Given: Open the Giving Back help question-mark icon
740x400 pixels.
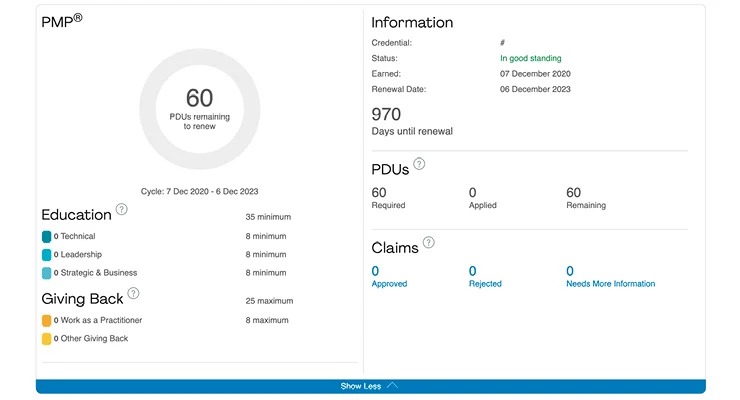Looking at the screenshot, I should (134, 293).
